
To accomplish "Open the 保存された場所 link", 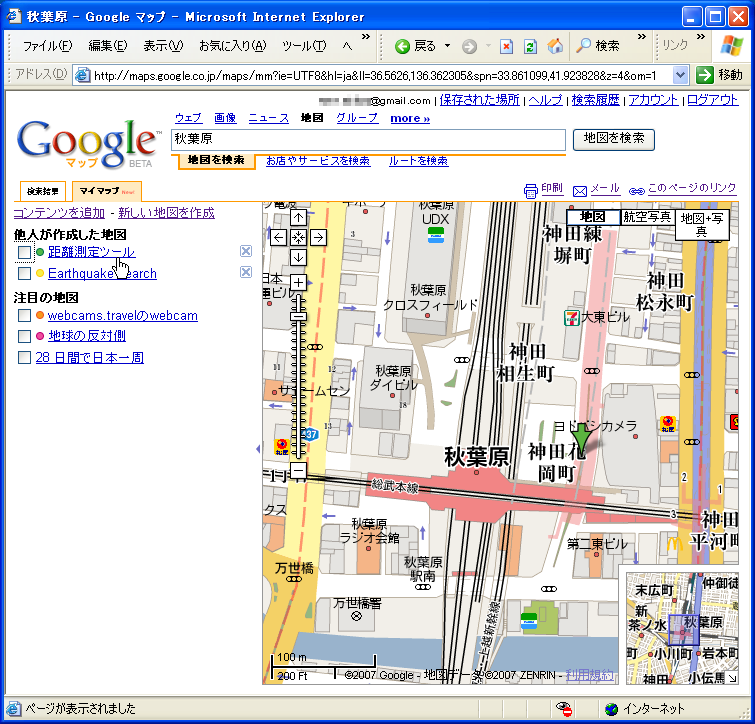I will click(x=479, y=100).
